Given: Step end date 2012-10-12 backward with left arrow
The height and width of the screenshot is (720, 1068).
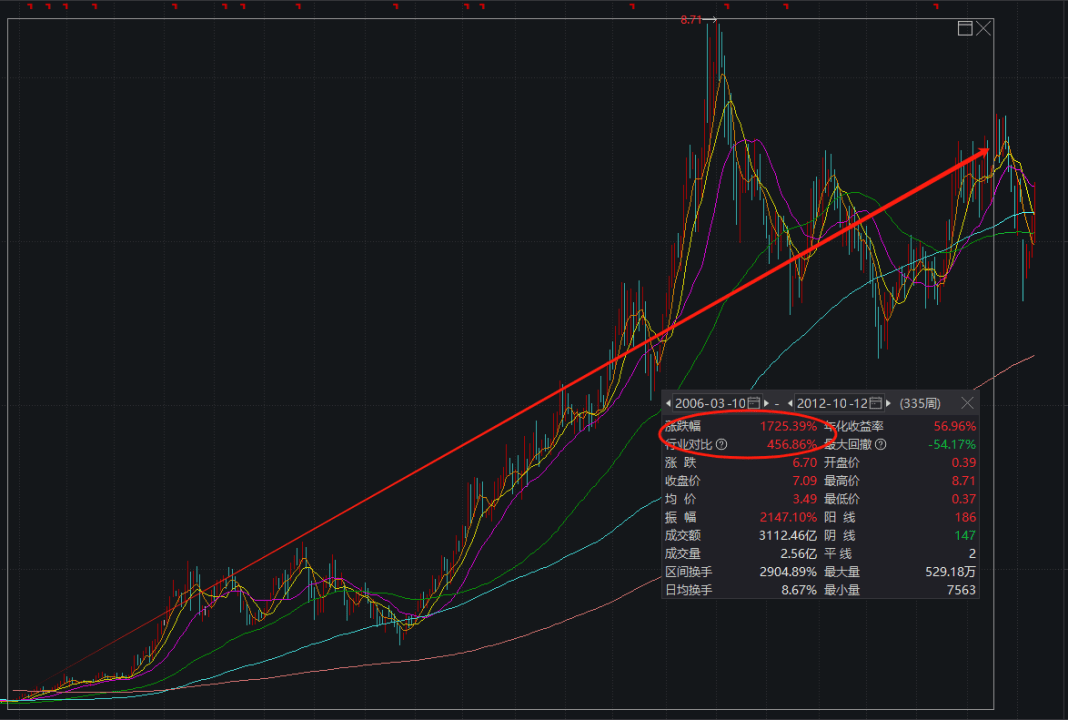Looking at the screenshot, I should (x=790, y=403).
